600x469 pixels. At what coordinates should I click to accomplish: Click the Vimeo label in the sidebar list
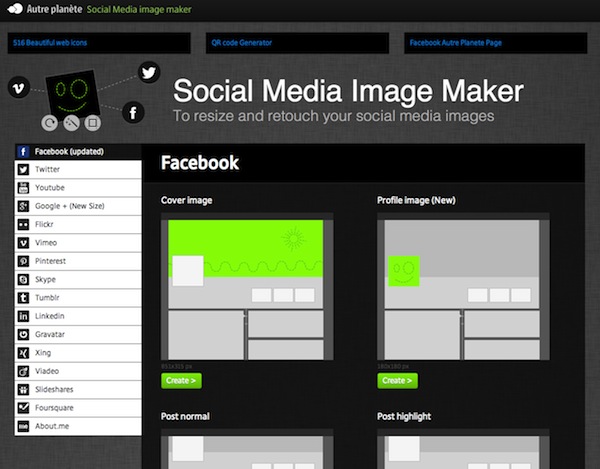[46, 243]
